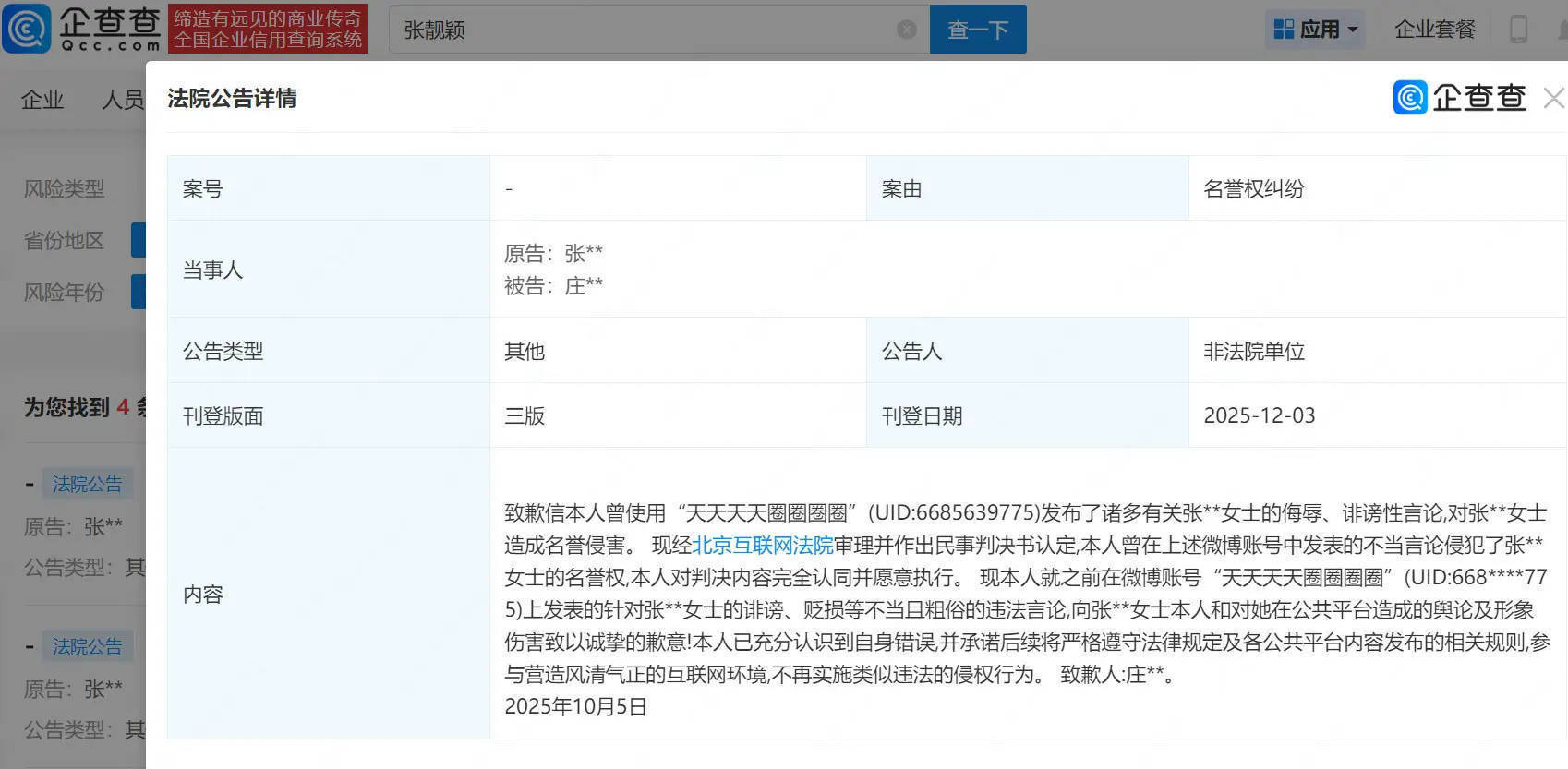Click the 被告：庄** text in dialog
Viewport: 1568px width, 769px height.
pos(553,286)
